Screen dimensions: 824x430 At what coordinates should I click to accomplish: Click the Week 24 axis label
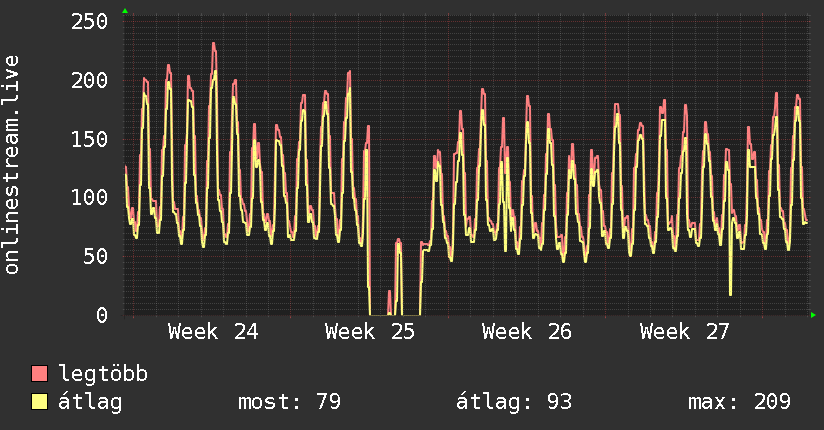pyautogui.click(x=213, y=332)
